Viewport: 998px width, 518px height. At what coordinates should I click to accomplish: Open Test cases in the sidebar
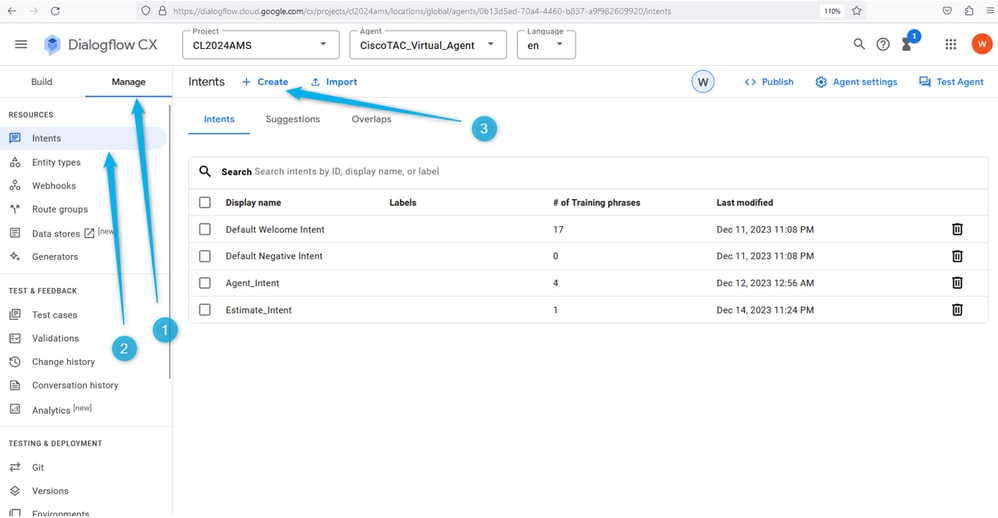pyautogui.click(x=54, y=315)
